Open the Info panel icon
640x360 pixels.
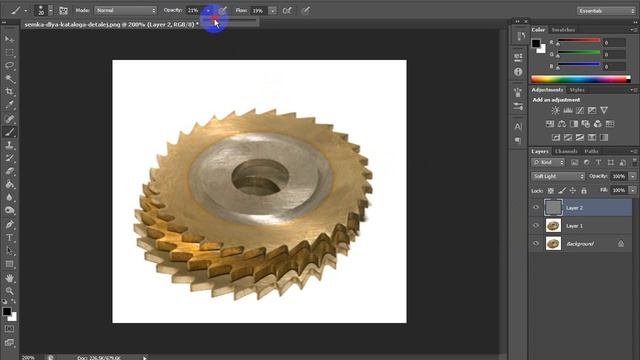518,72
